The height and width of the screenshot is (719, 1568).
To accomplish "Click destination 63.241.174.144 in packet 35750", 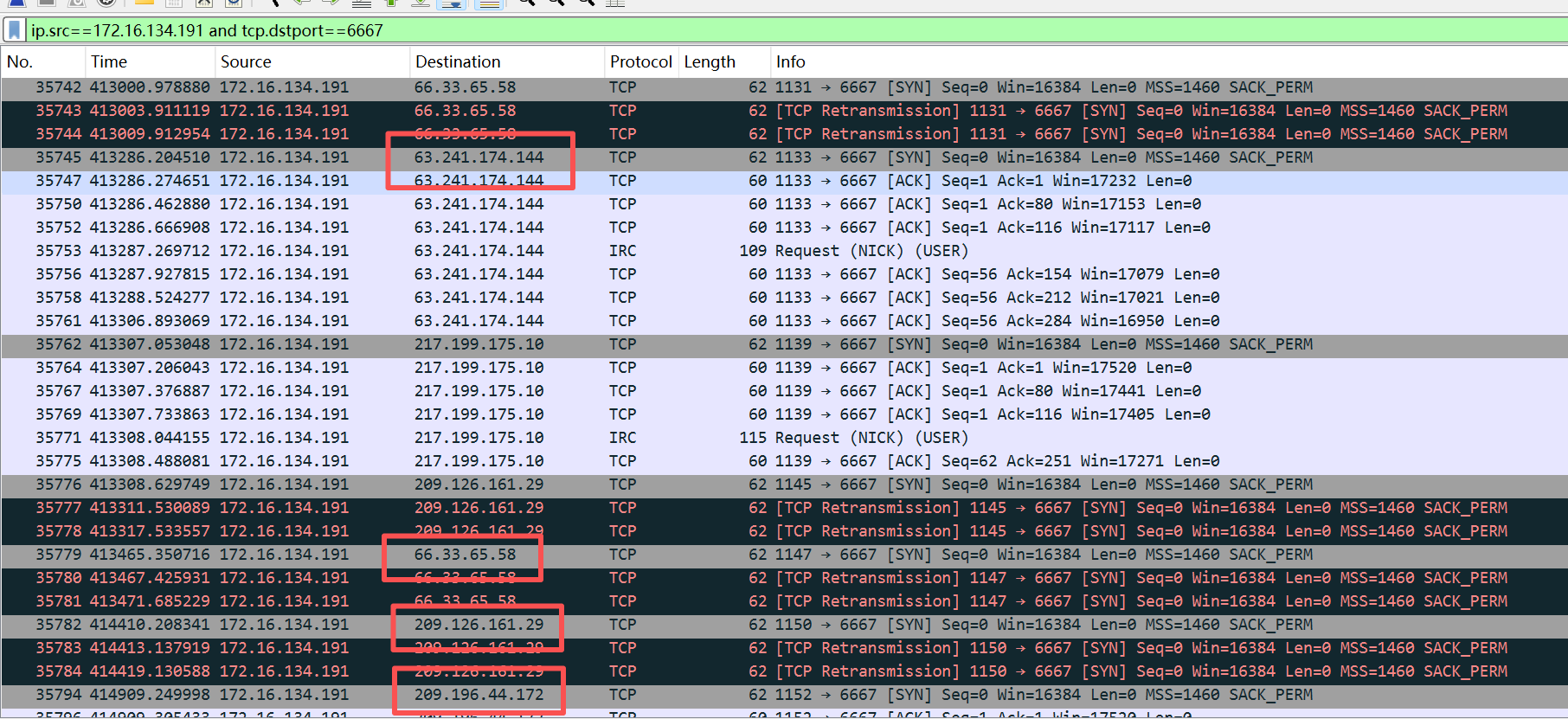I will (x=479, y=204).
